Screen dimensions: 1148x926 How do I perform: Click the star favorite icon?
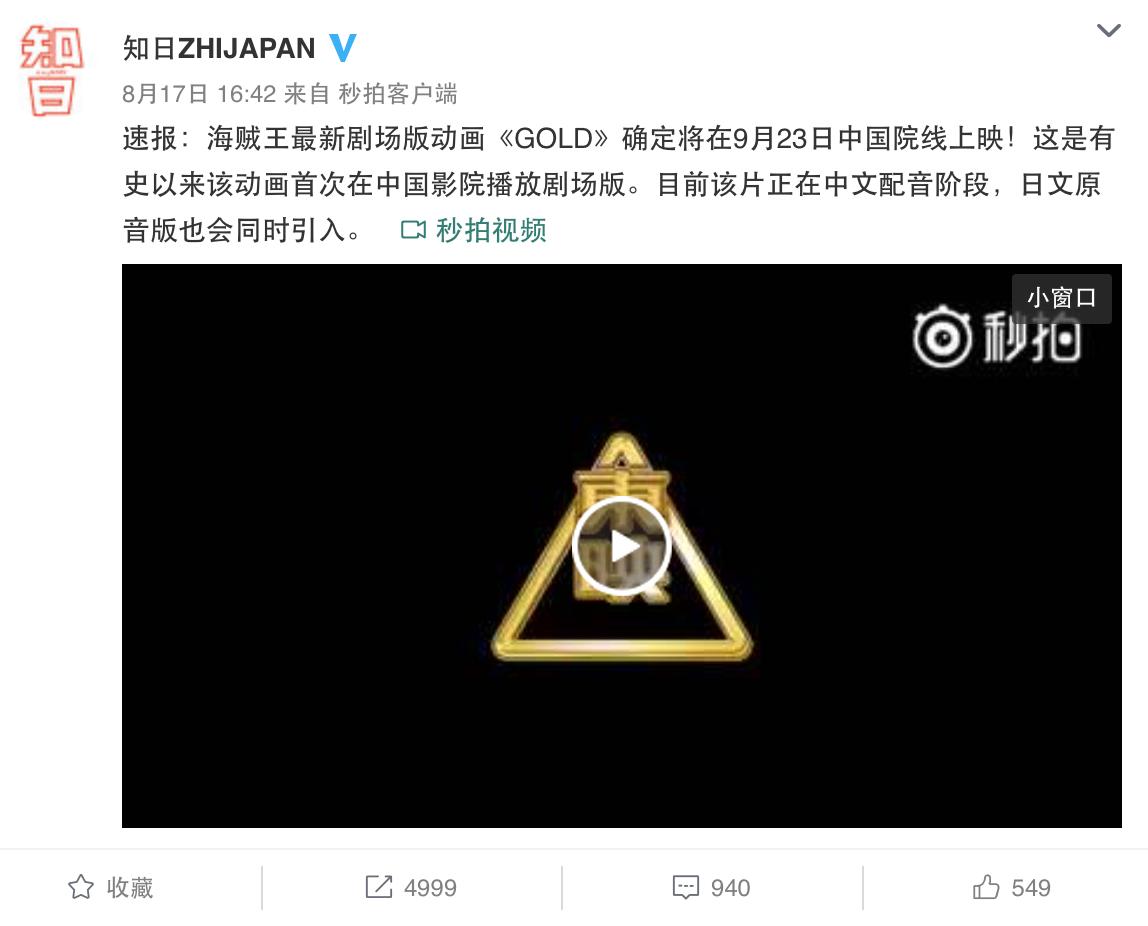click(x=81, y=887)
